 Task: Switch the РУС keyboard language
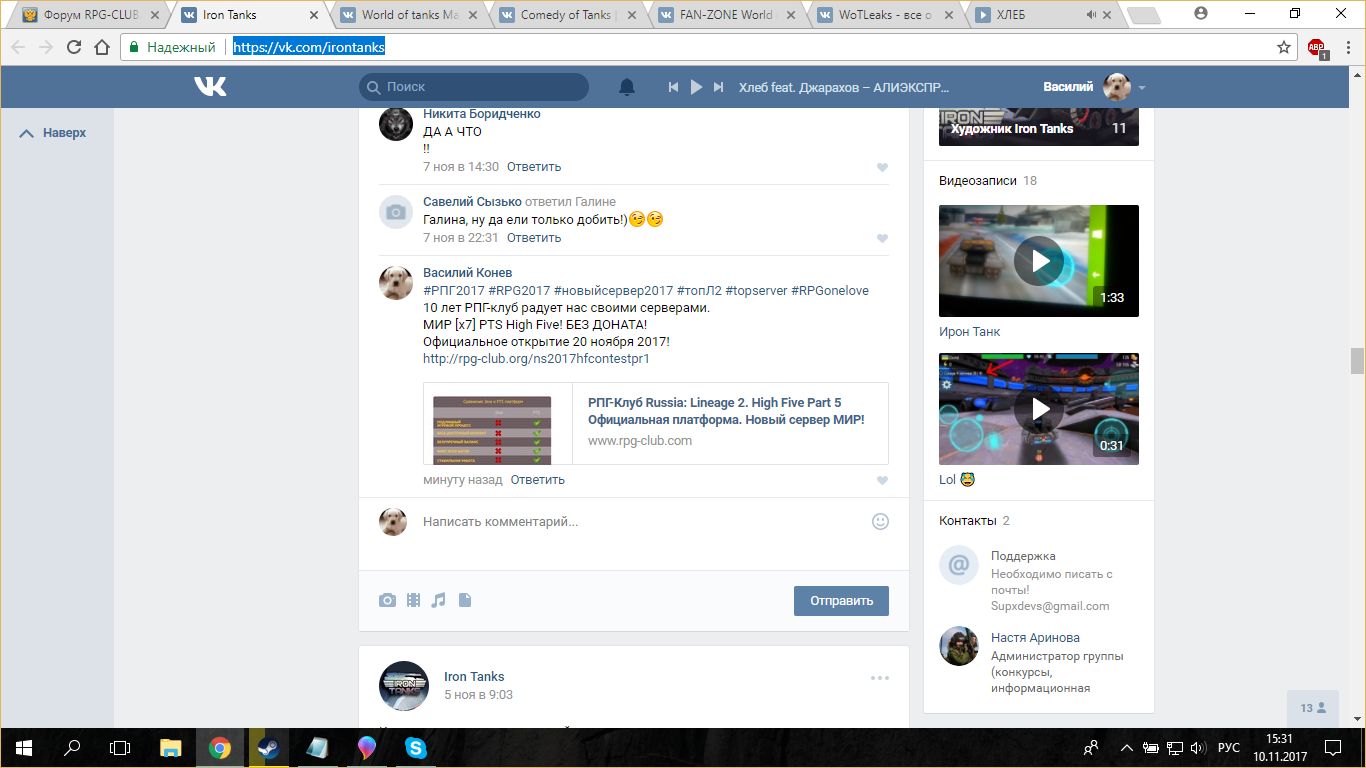point(1229,748)
